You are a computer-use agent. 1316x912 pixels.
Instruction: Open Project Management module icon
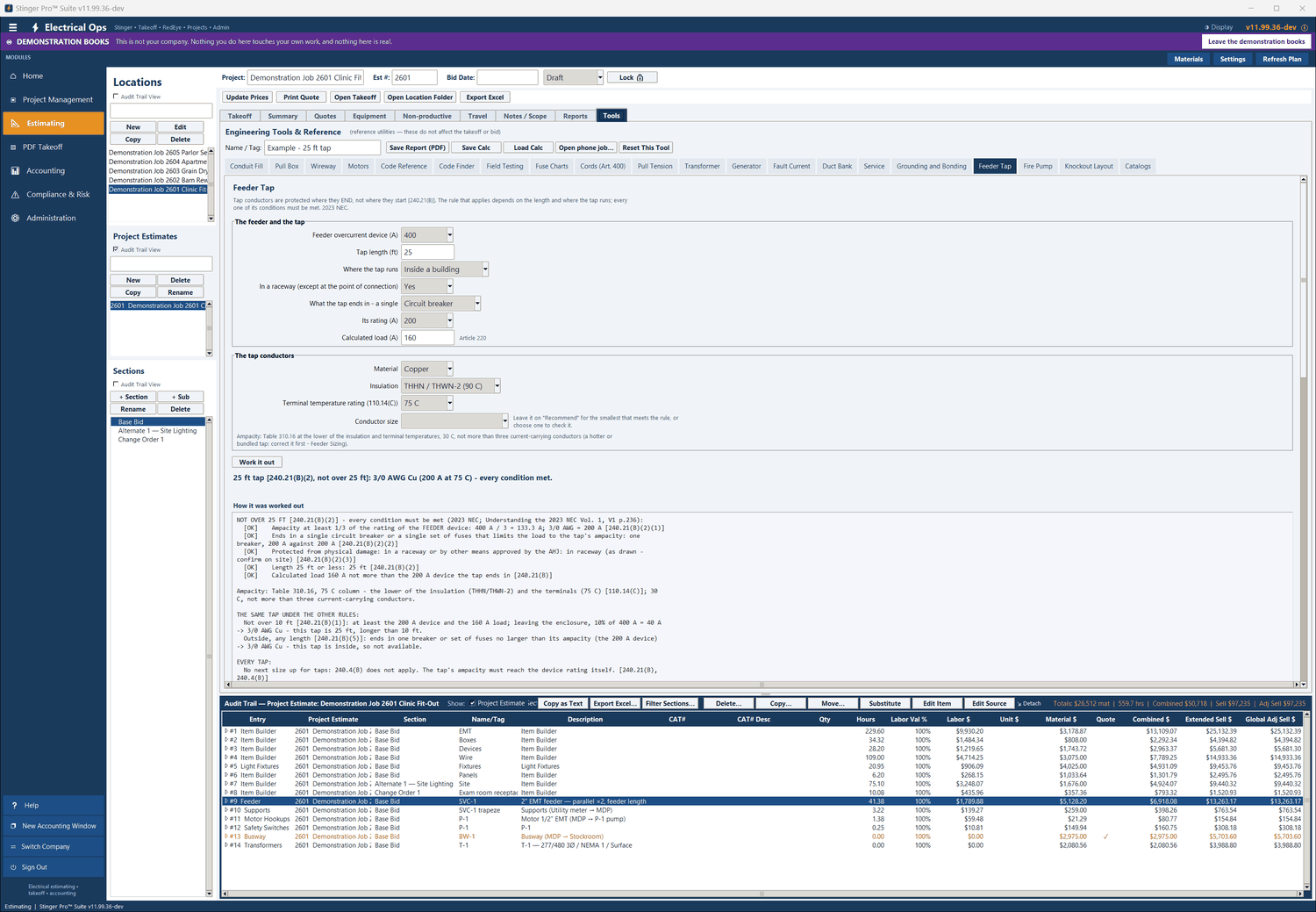[x=14, y=100]
